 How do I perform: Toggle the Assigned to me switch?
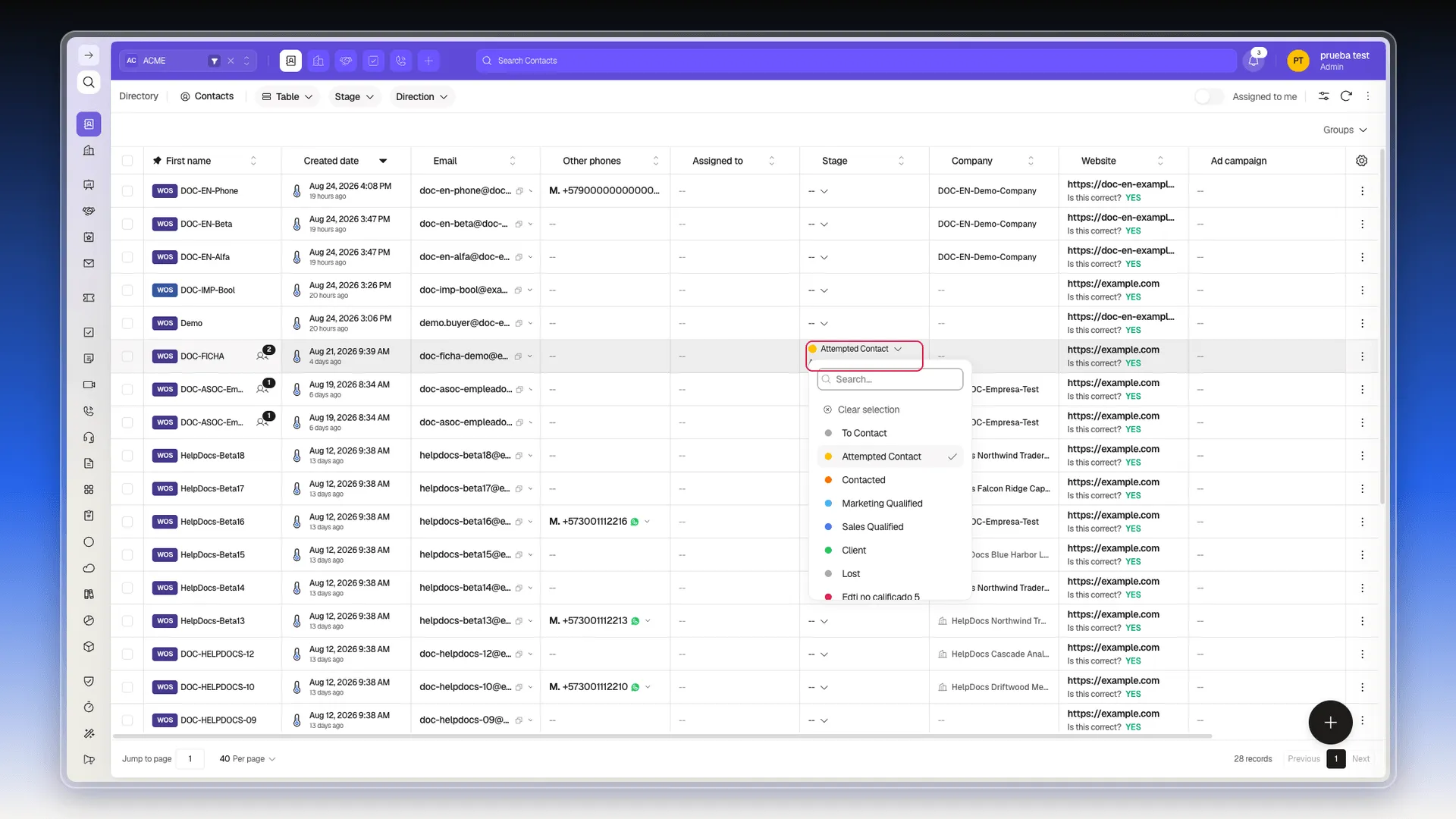click(x=1209, y=96)
